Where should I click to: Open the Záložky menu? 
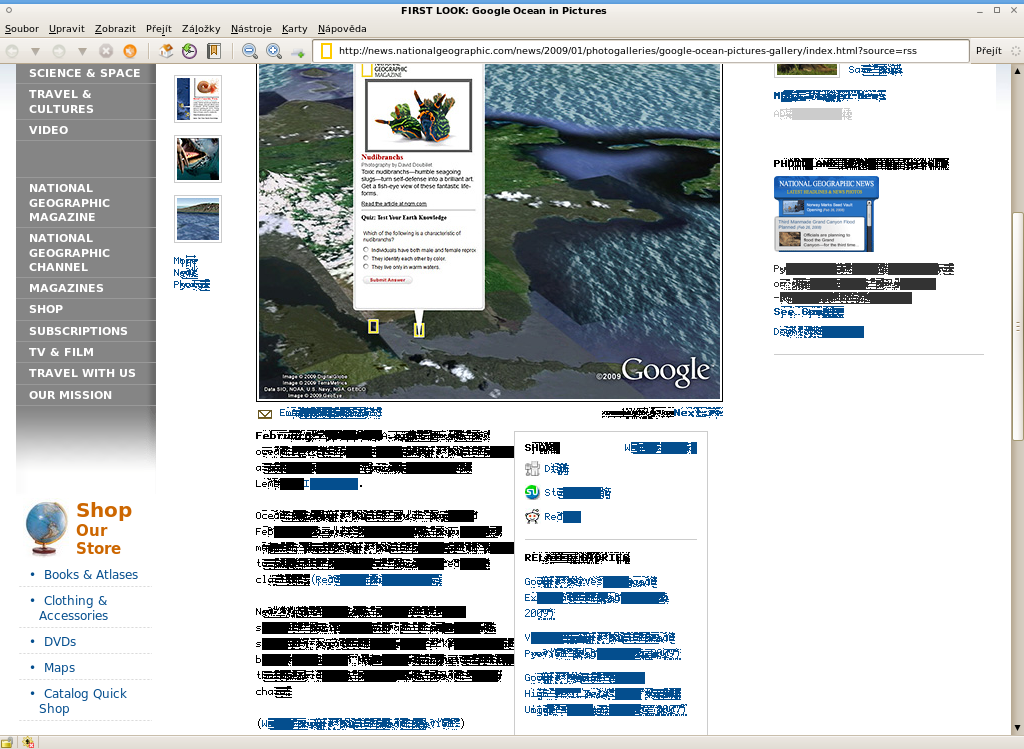point(201,29)
